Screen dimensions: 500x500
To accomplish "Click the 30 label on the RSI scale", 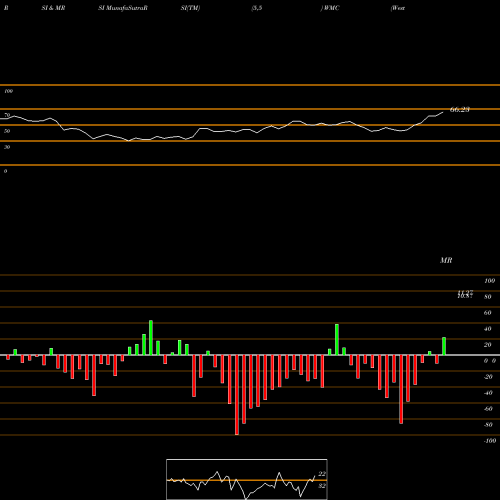I will (x=7, y=147).
